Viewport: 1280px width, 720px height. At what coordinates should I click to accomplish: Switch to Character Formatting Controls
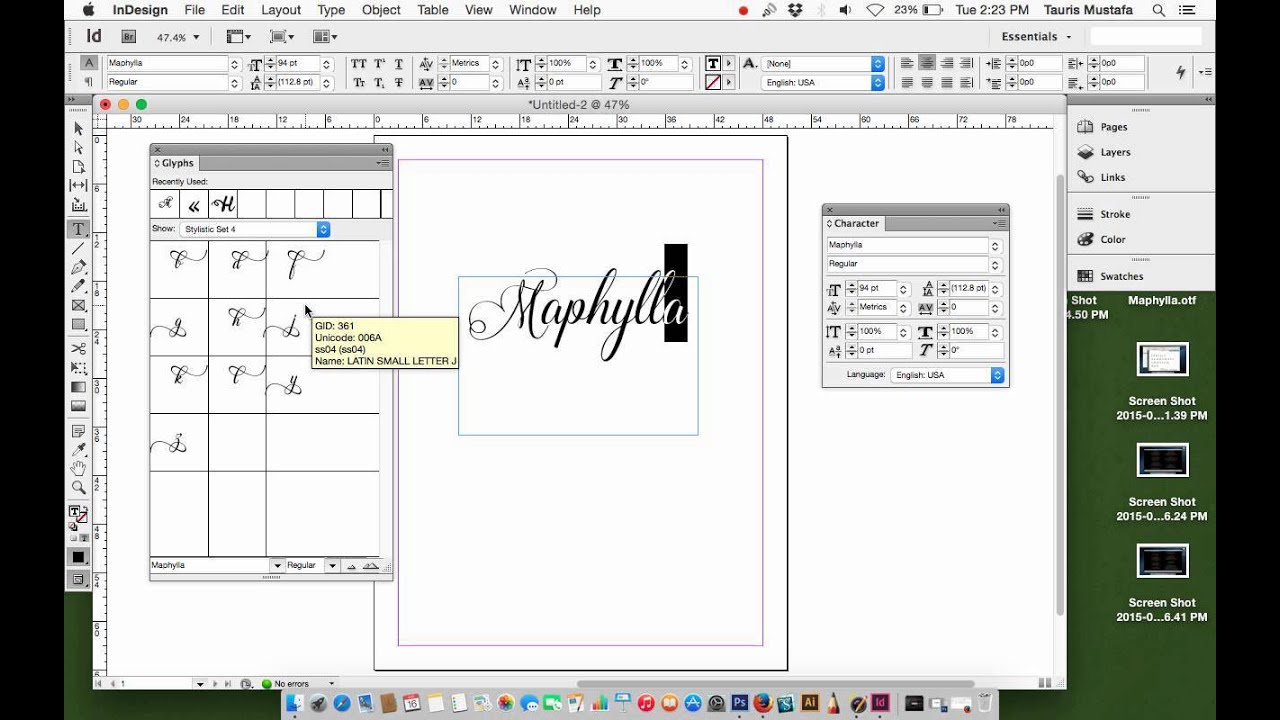tap(88, 63)
